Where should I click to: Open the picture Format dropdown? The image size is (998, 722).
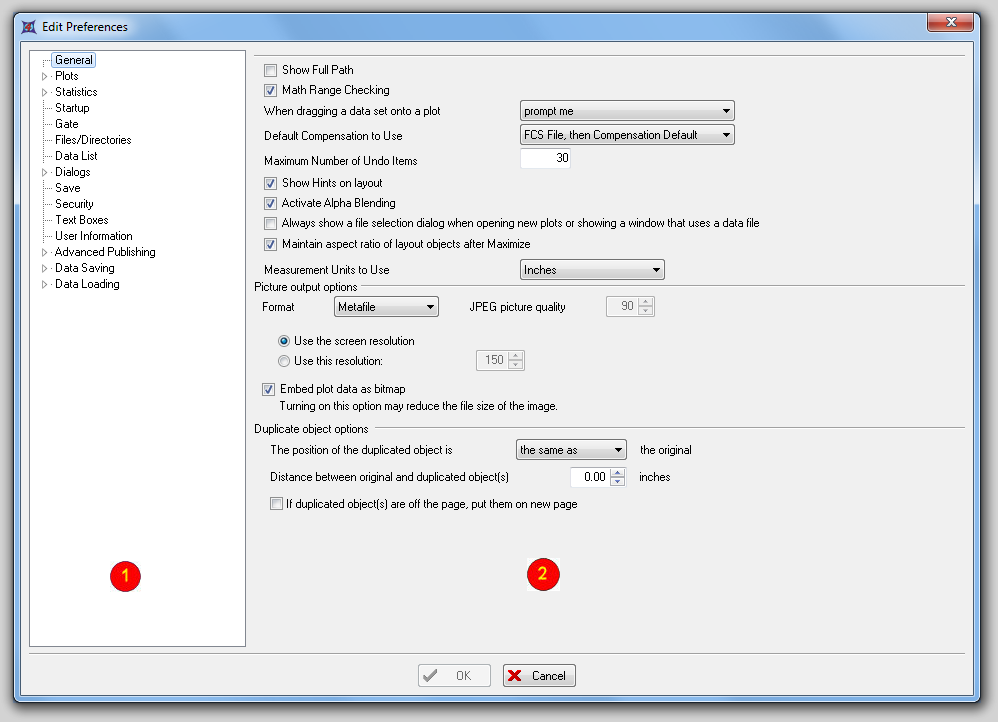(386, 307)
